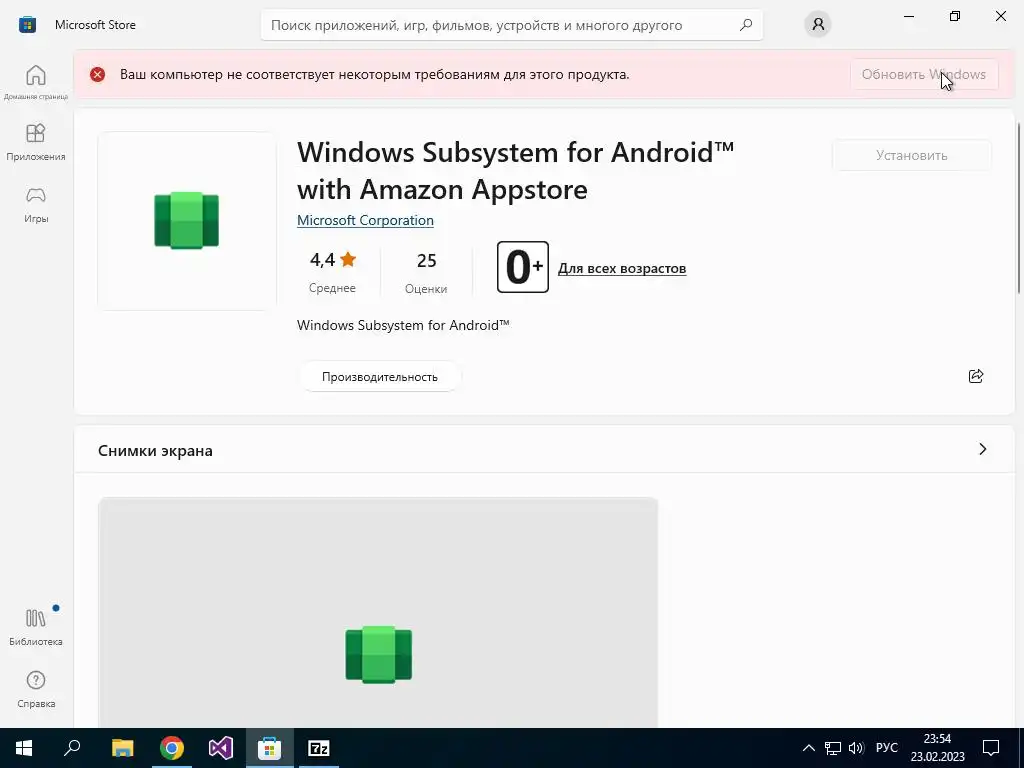Show hidden tray icons chevron
The width and height of the screenshot is (1024, 768).
[x=808, y=748]
